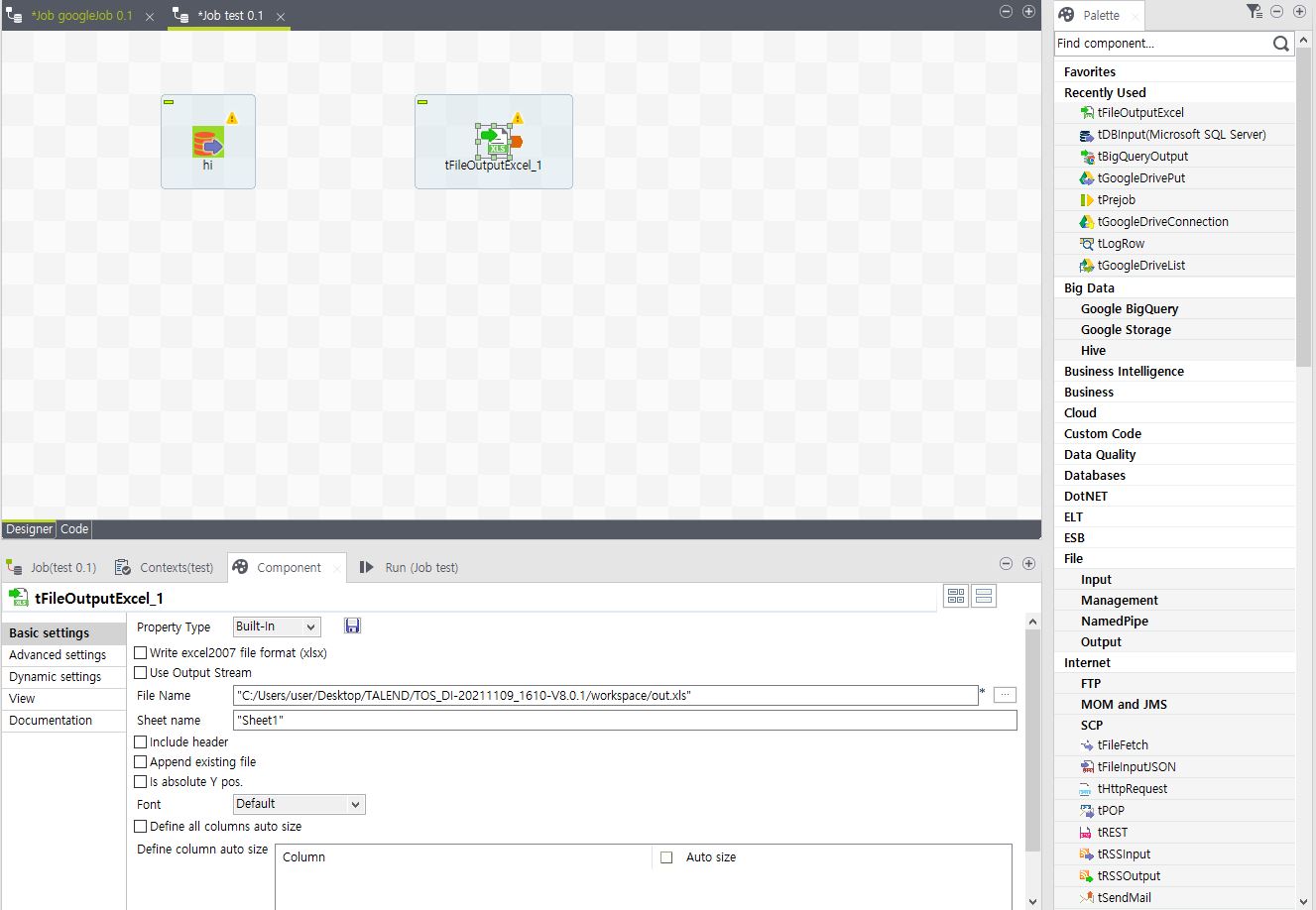Click tFileFetch palette icon

click(x=1087, y=745)
